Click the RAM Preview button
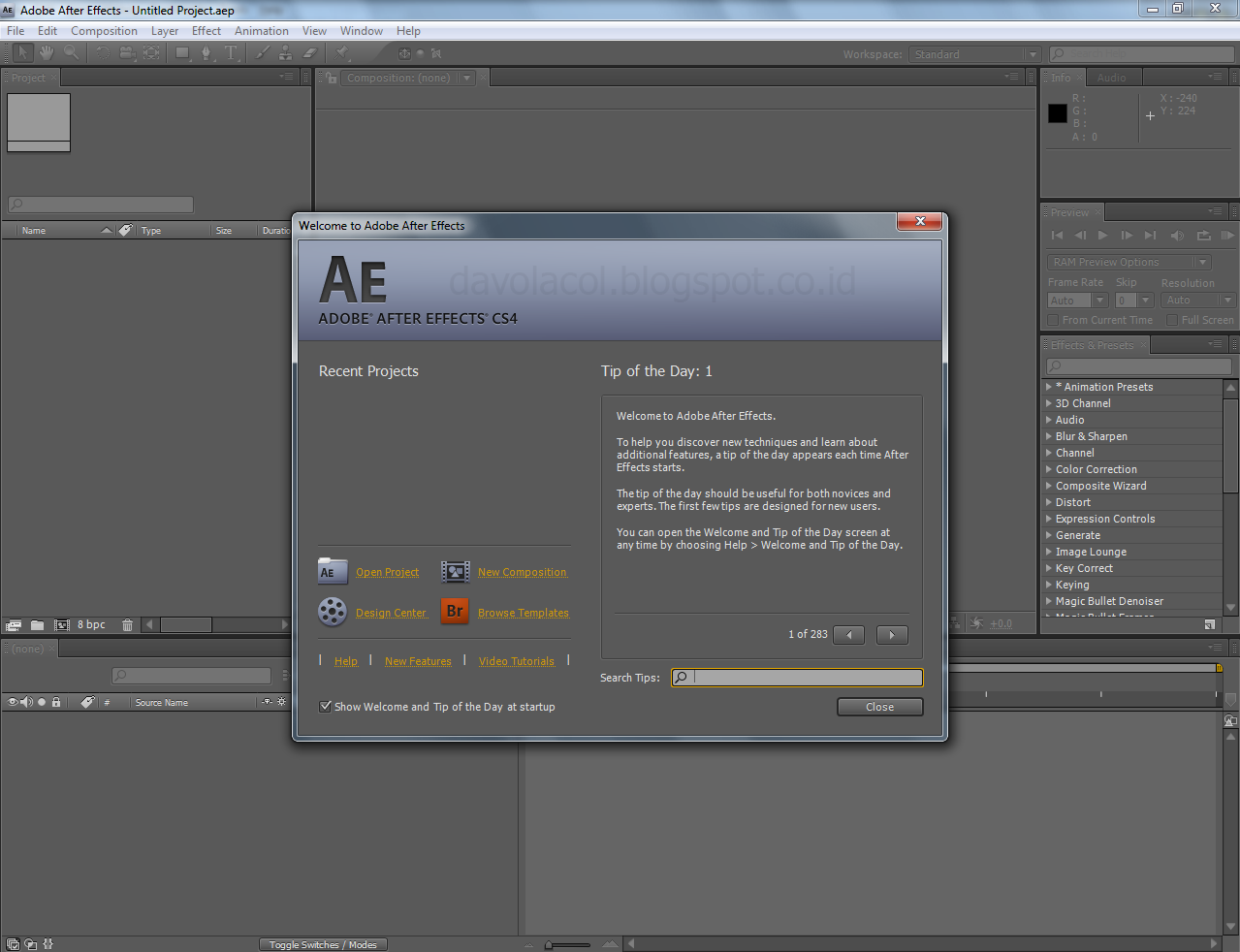This screenshot has width=1240, height=952. (x=1227, y=236)
